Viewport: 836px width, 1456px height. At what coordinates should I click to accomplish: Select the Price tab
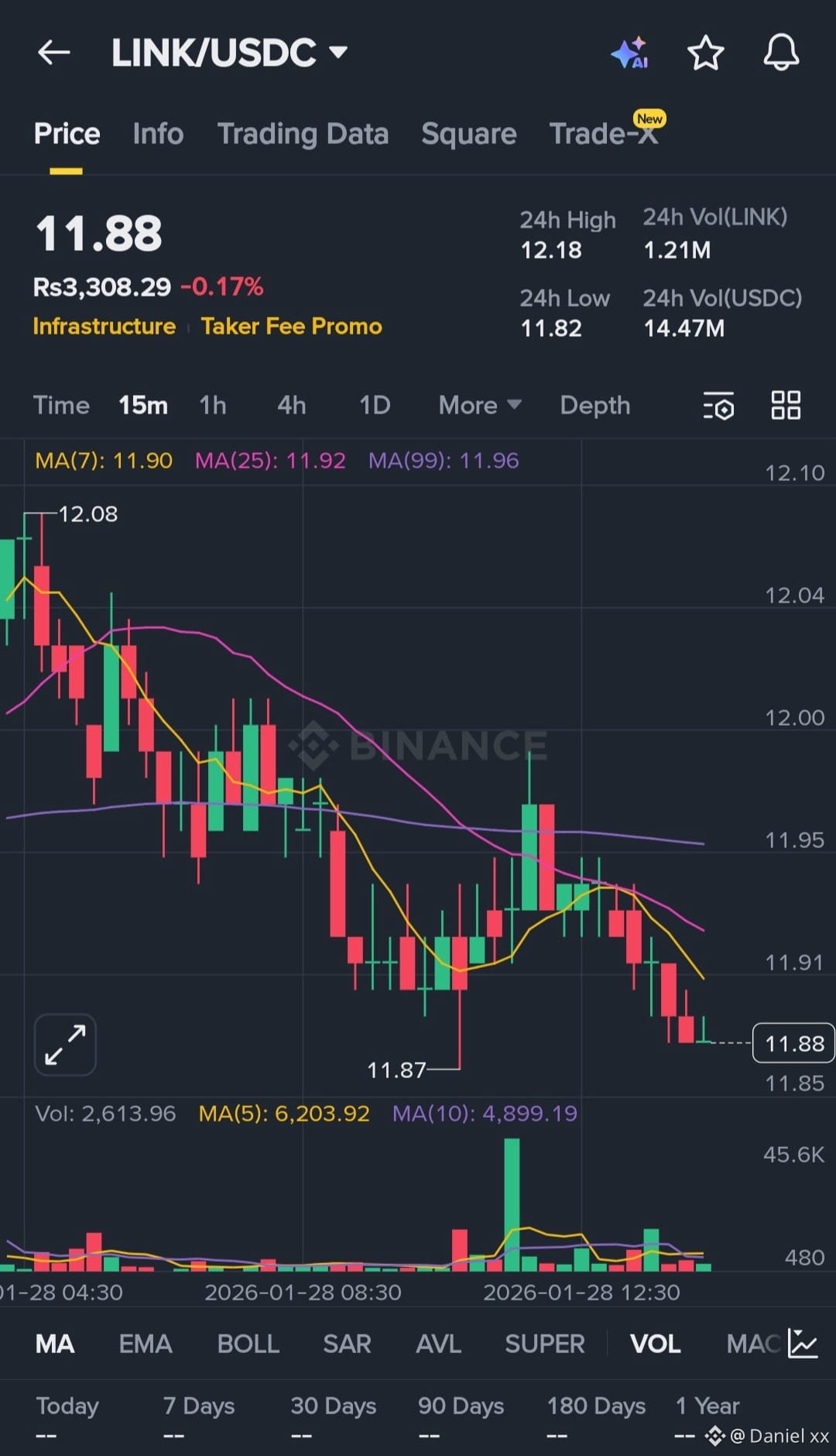[x=67, y=134]
